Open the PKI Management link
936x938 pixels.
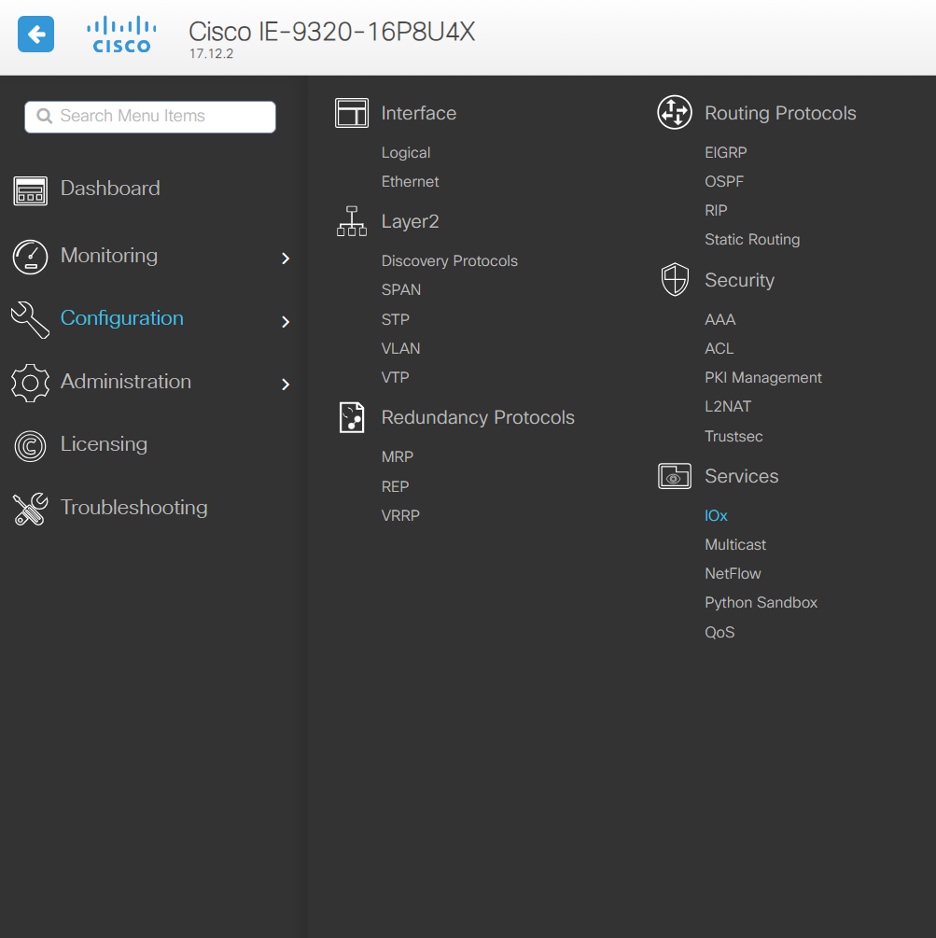[763, 377]
